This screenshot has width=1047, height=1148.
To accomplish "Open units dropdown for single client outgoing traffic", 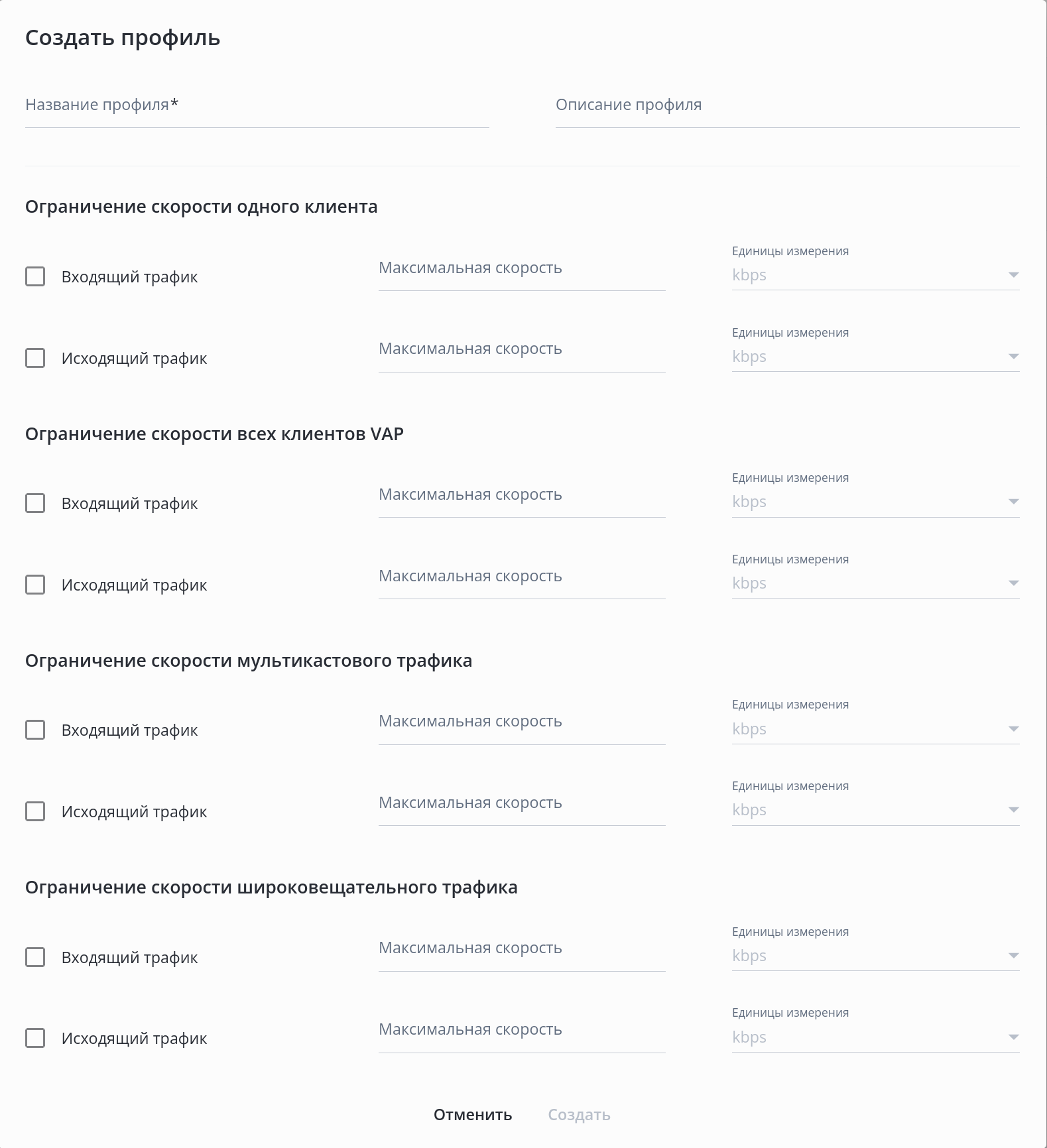I will pyautogui.click(x=875, y=357).
